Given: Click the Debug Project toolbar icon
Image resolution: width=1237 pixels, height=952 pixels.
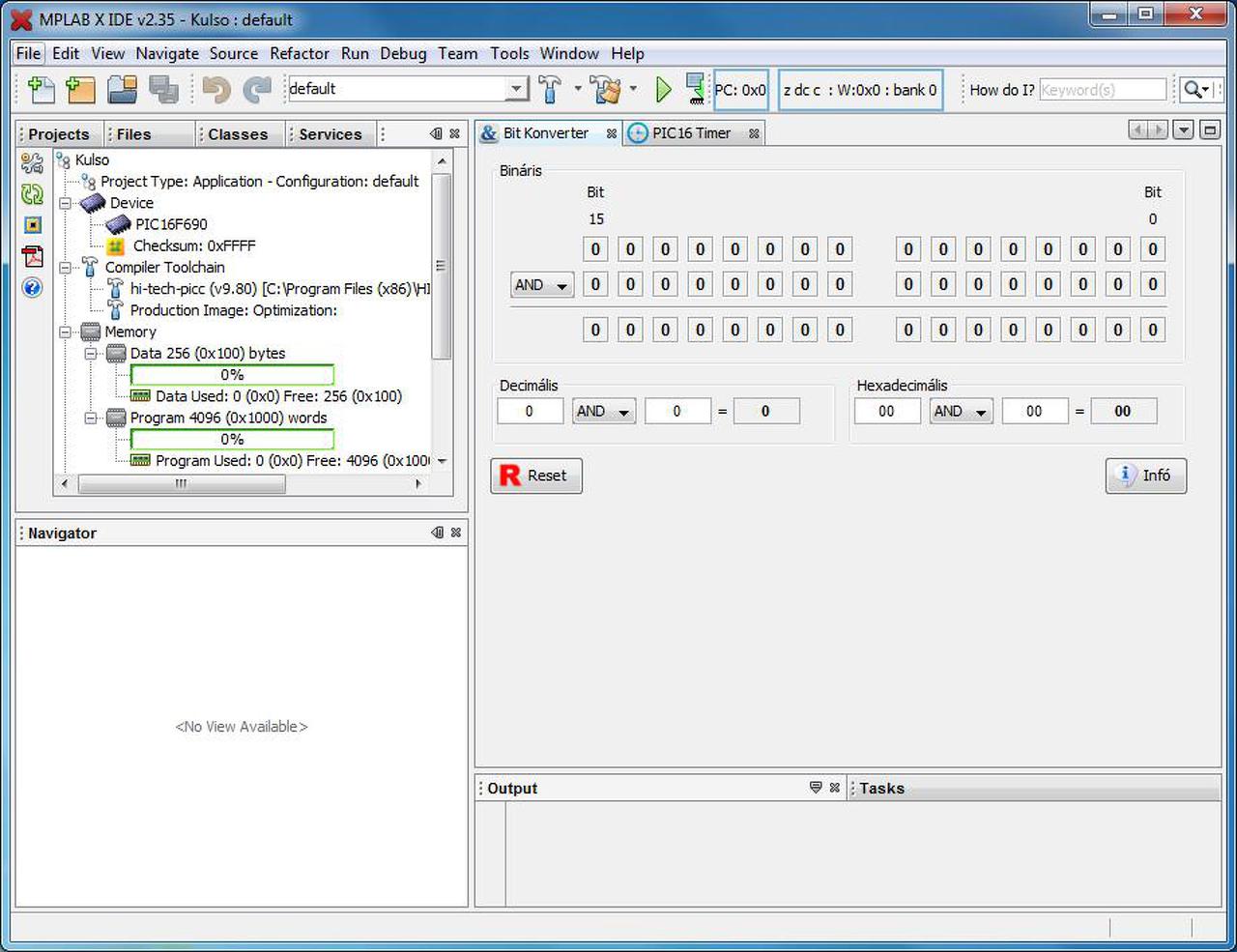Looking at the screenshot, I should (x=695, y=89).
